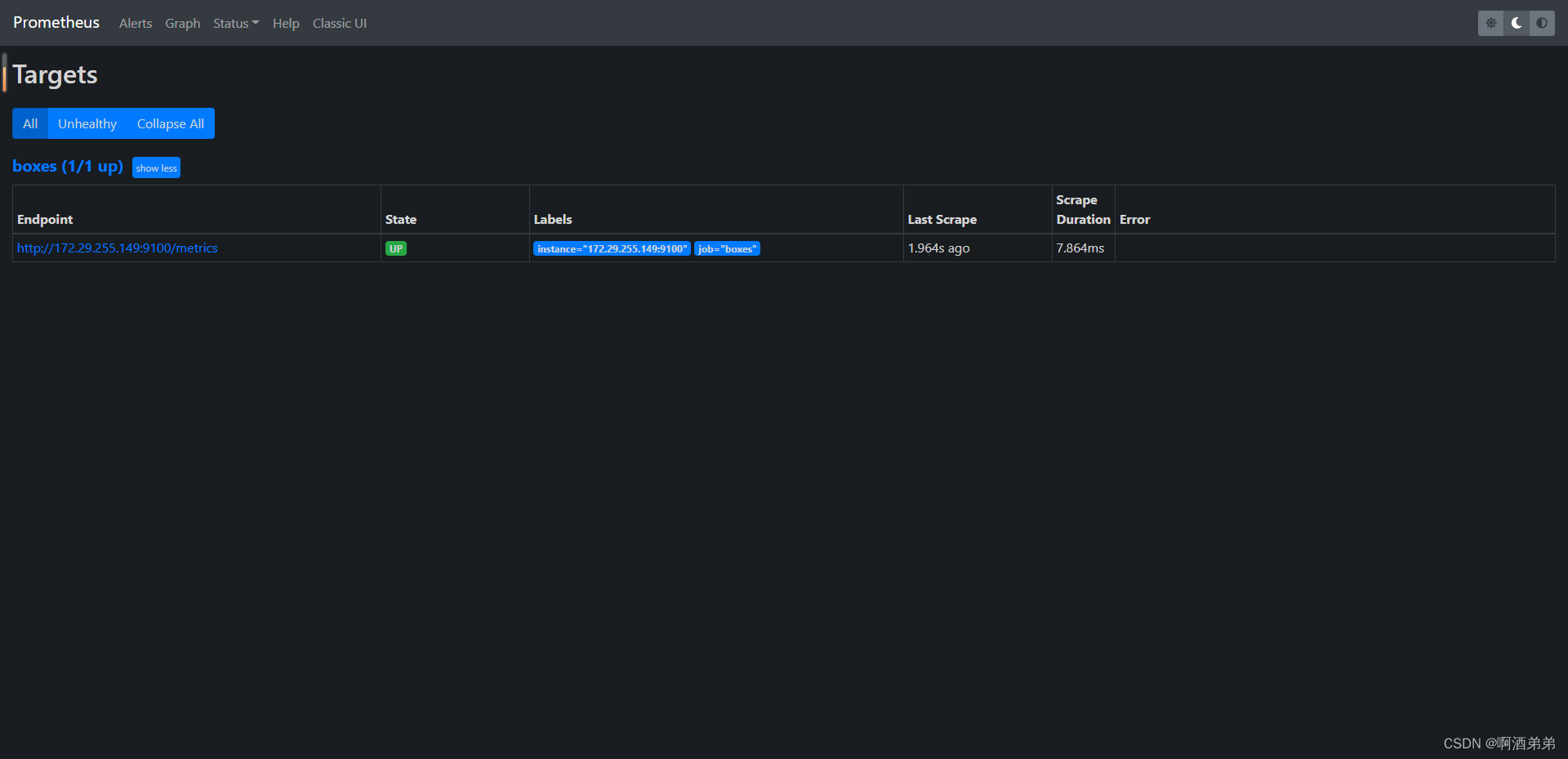1568x759 pixels.
Task: Toggle the All targets filter
Action: [x=29, y=123]
